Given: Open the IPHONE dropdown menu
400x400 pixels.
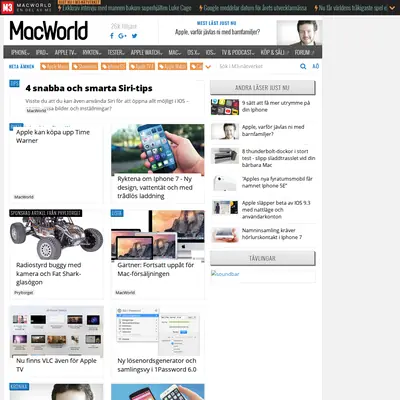Looking at the screenshot, I should (20, 52).
